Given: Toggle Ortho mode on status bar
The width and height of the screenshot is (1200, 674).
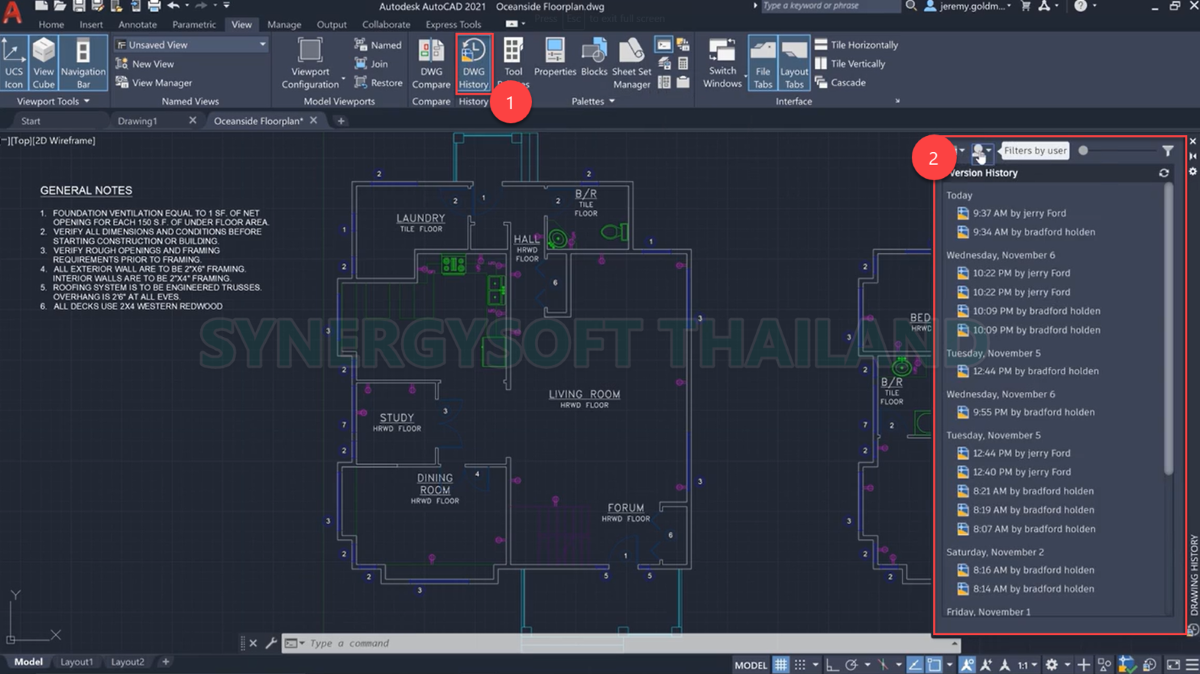Looking at the screenshot, I should pyautogui.click(x=831, y=664).
